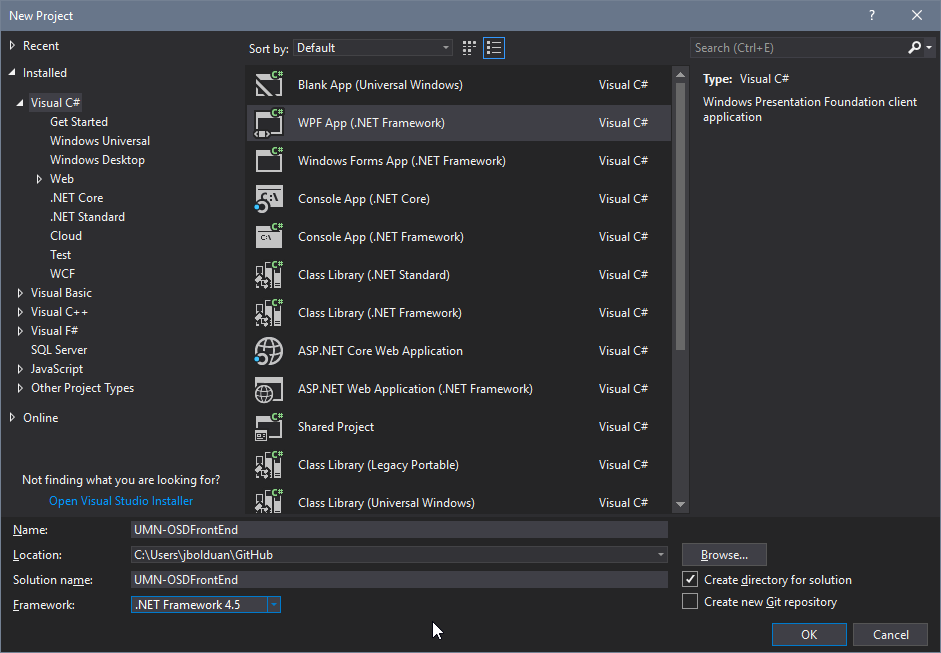Click the scroll down arrow of template list
The image size is (941, 653).
(x=680, y=504)
